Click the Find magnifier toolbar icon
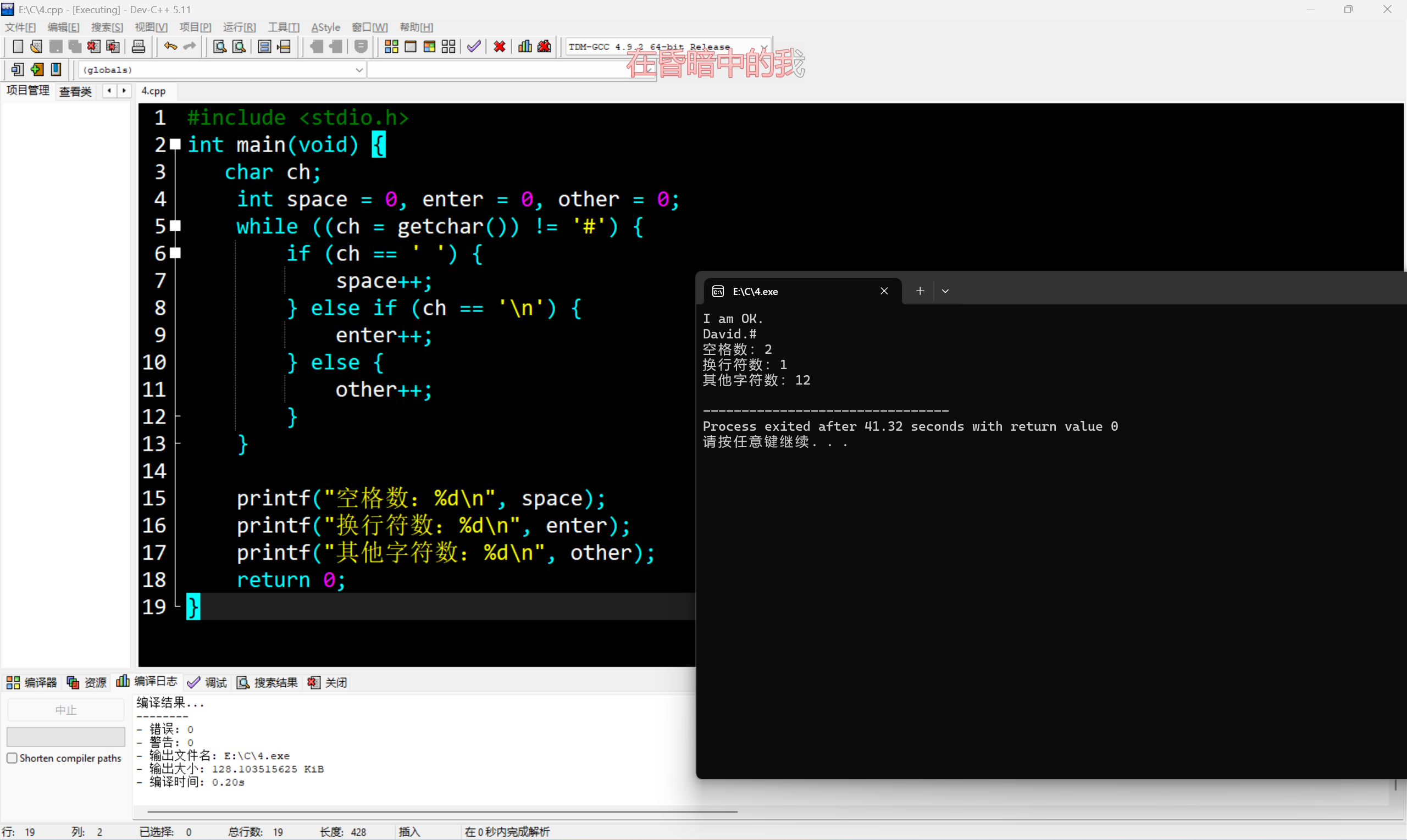The image size is (1407, 840). click(x=220, y=46)
